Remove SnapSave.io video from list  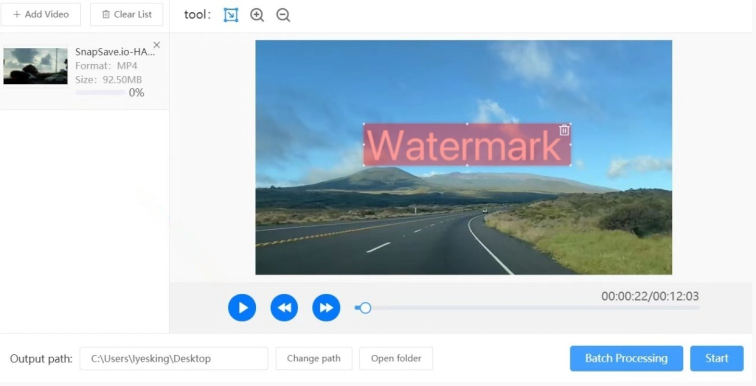tap(157, 45)
